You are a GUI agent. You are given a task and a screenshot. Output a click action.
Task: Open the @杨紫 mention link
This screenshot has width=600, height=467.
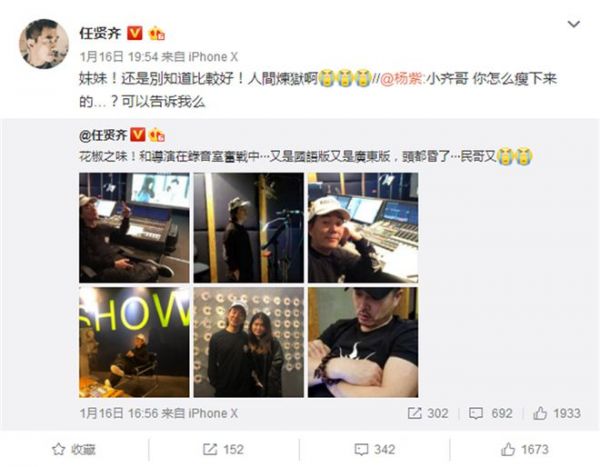402,79
